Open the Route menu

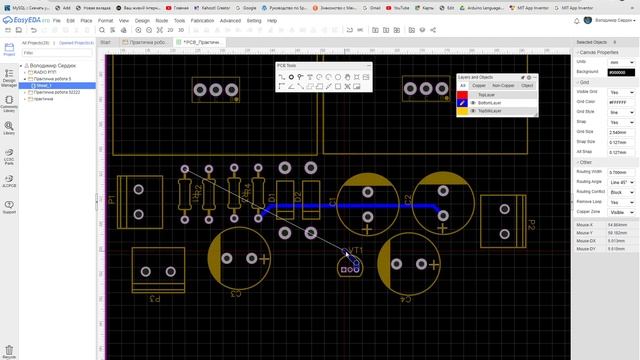tap(162, 20)
